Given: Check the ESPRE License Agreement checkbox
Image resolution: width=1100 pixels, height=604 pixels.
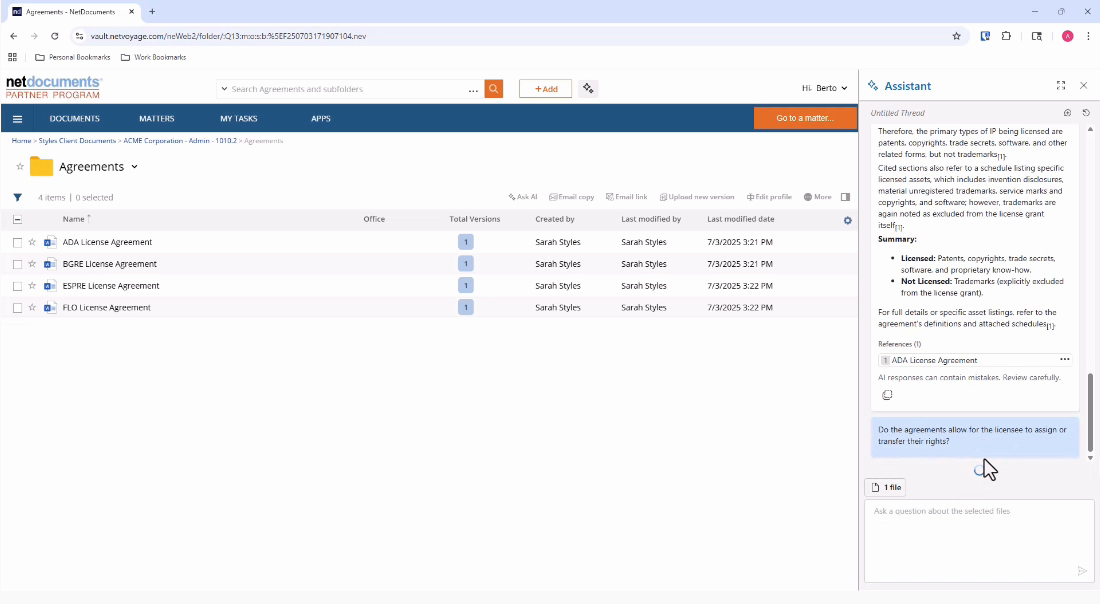Looking at the screenshot, I should point(18,286).
